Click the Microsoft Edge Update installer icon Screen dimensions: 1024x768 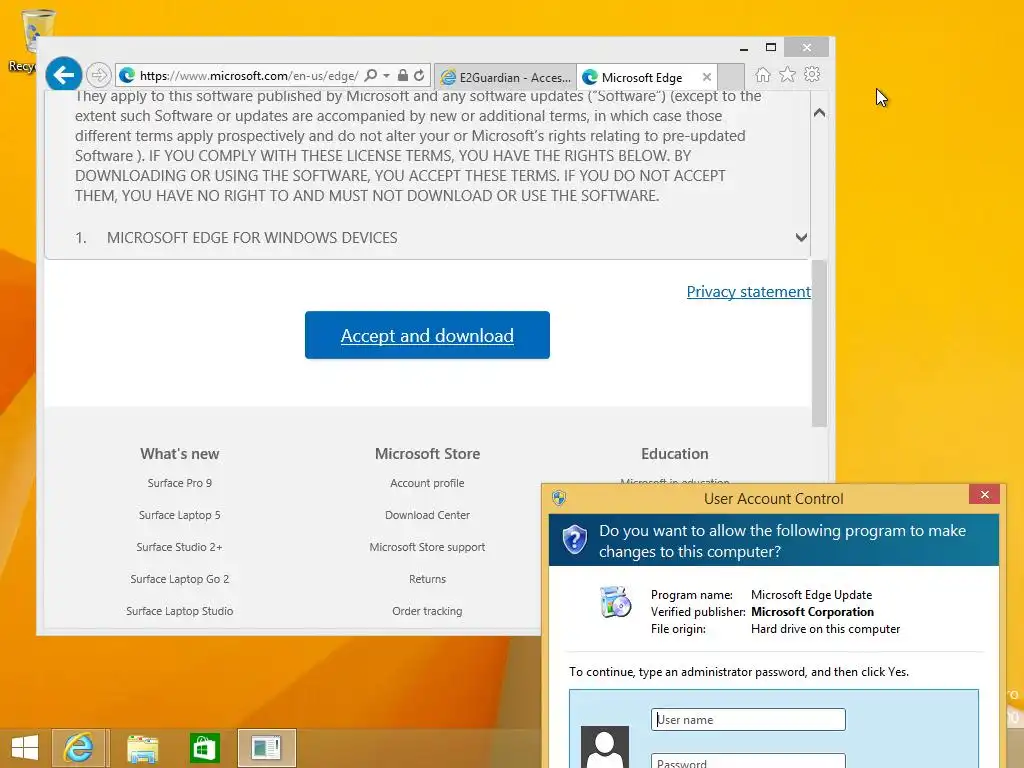click(x=615, y=601)
